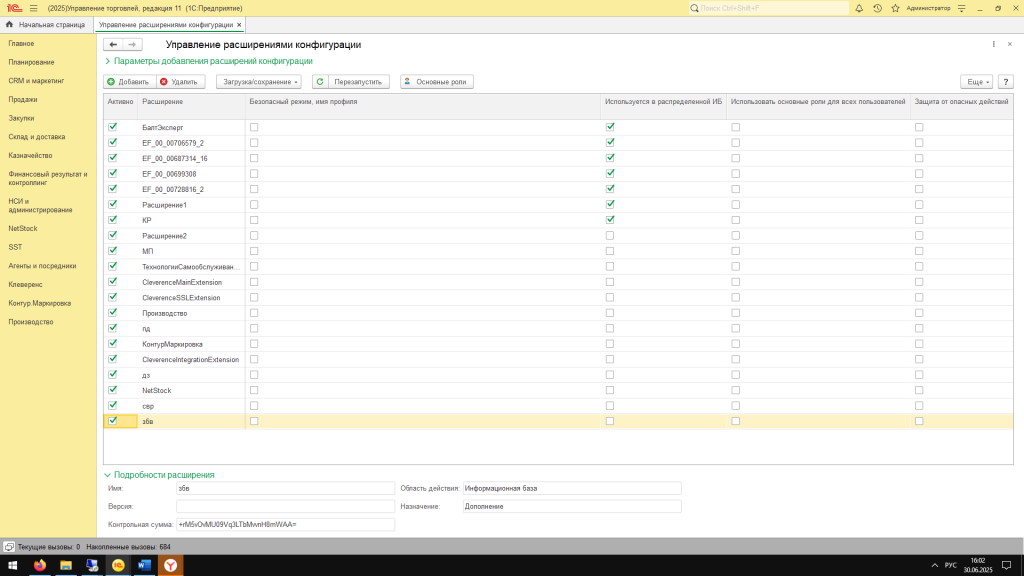This screenshot has width=1024, height=576.
Task: Show history using the clock icon
Action: tap(877, 8)
